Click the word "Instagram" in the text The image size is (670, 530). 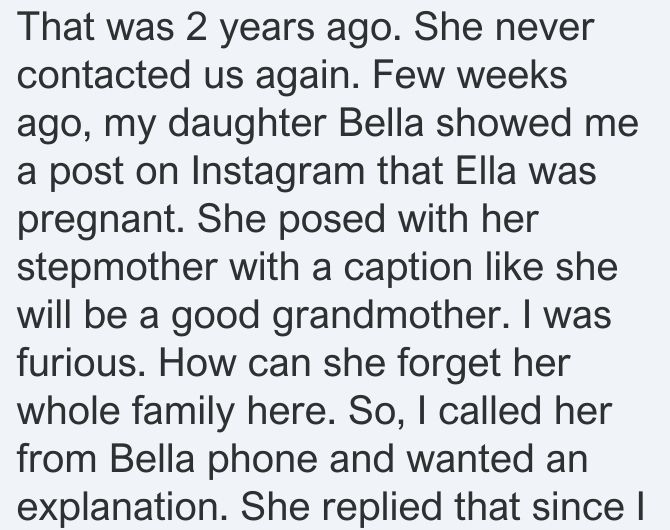click(277, 171)
